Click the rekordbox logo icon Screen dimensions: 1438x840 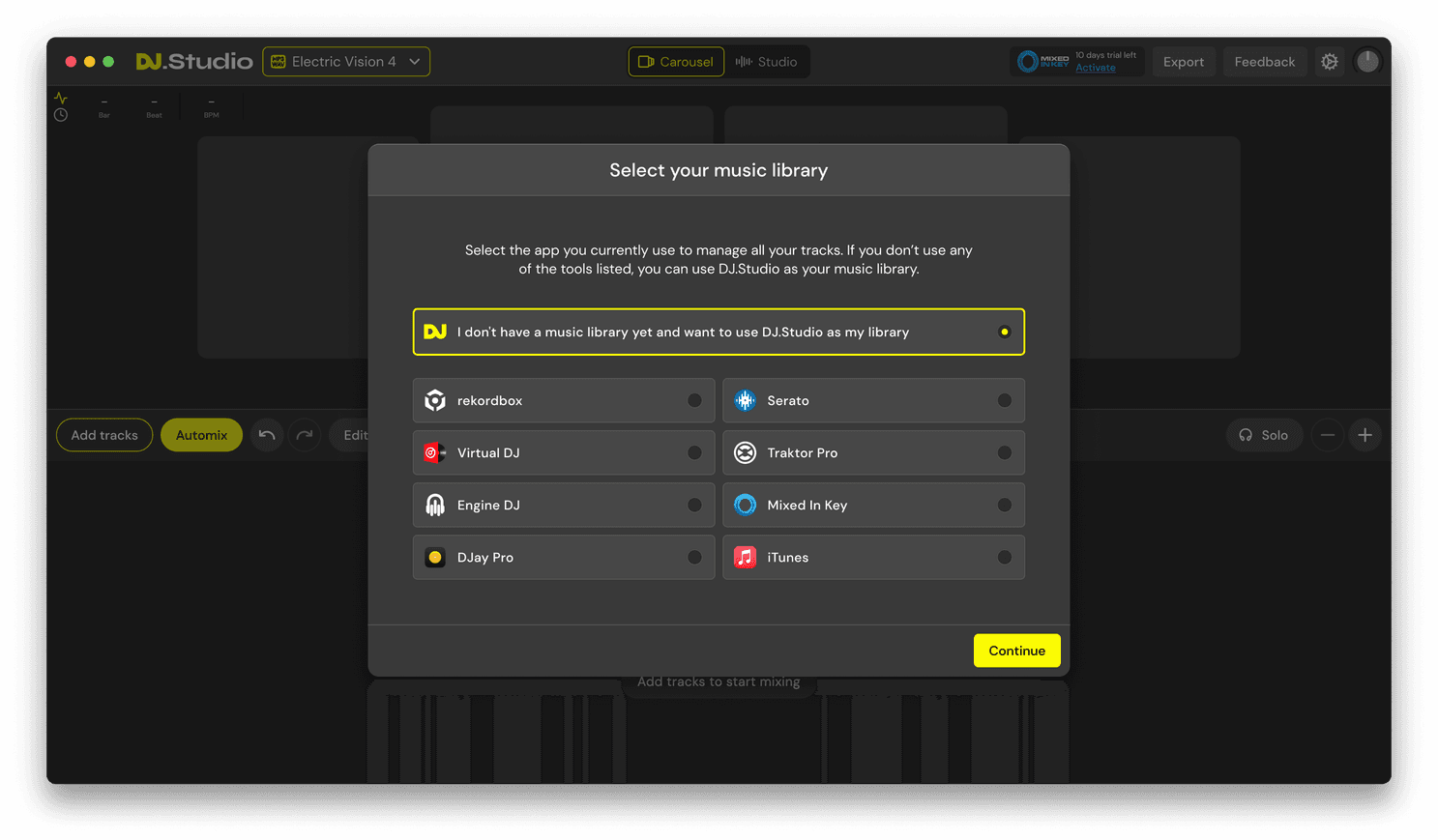tap(435, 400)
